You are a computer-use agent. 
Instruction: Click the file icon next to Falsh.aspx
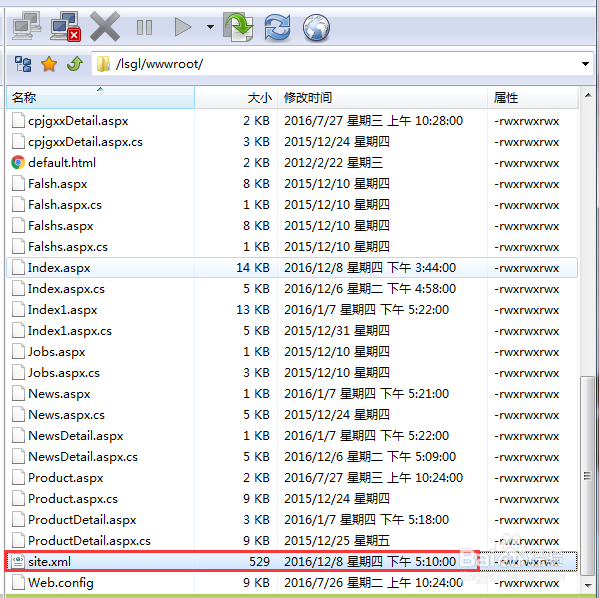[18, 183]
